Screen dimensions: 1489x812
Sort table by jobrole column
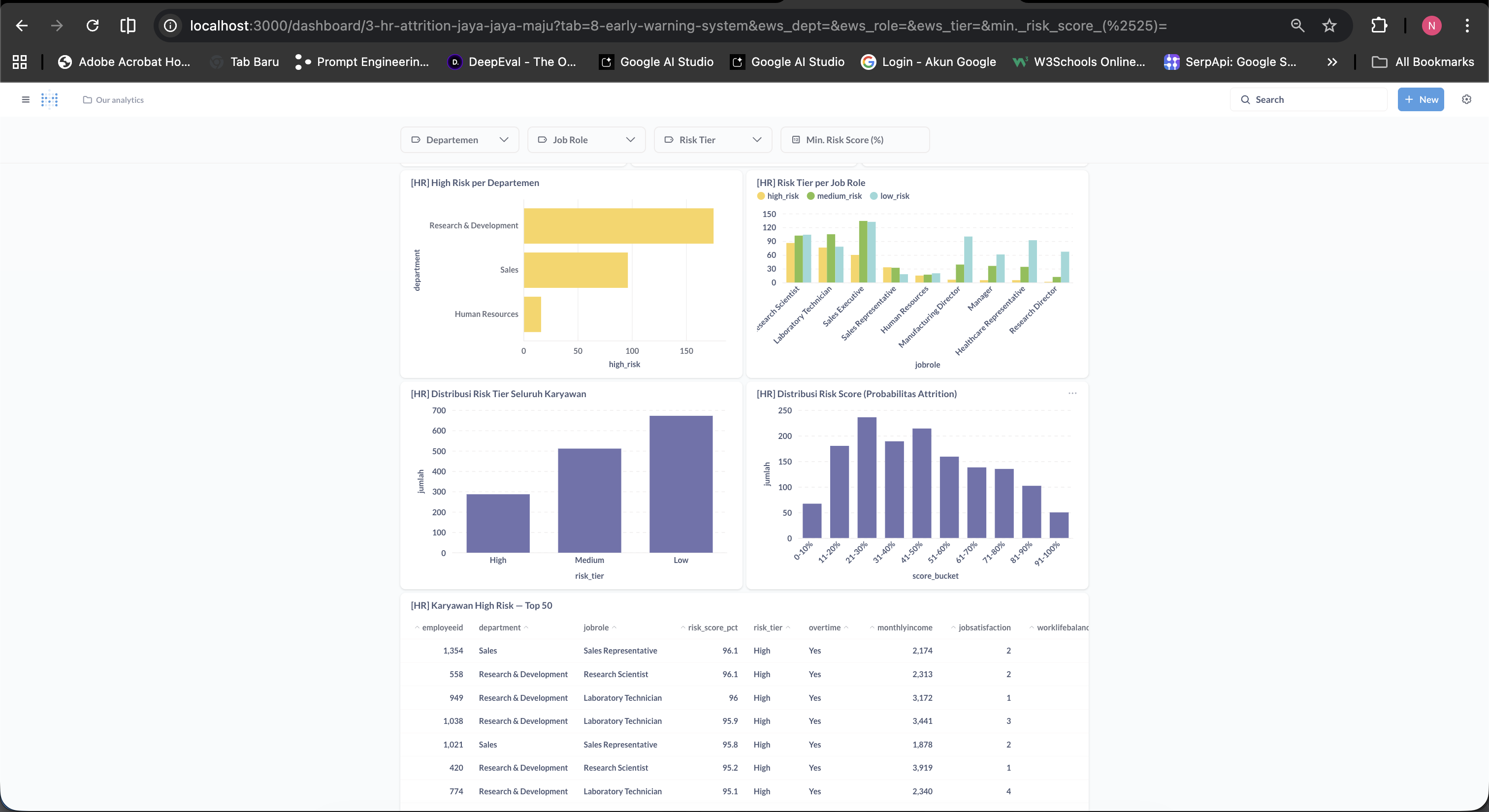click(600, 627)
